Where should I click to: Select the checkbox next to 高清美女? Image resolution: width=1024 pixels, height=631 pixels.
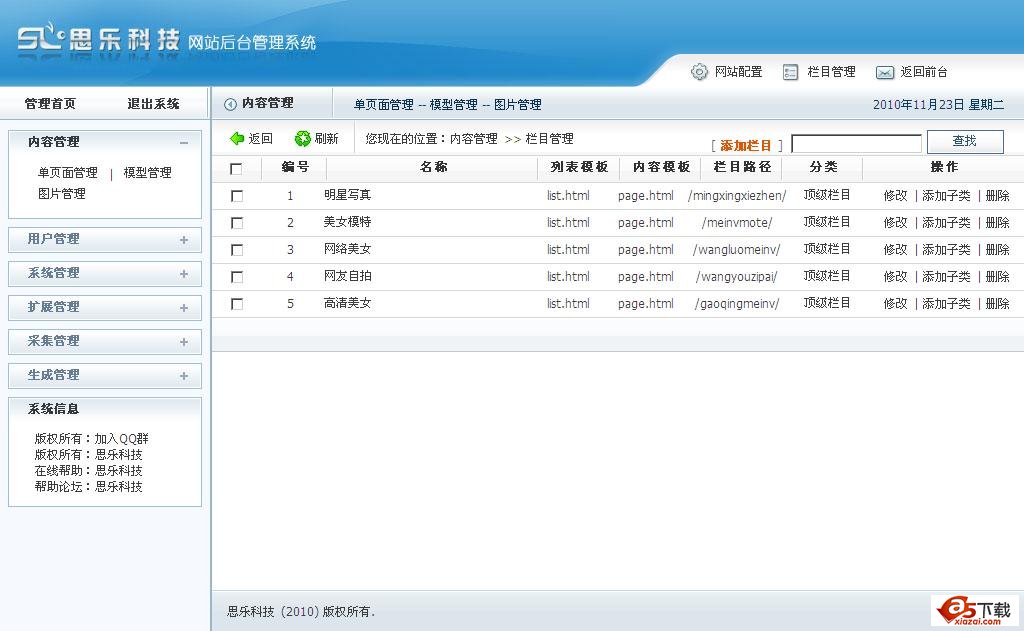(x=236, y=303)
